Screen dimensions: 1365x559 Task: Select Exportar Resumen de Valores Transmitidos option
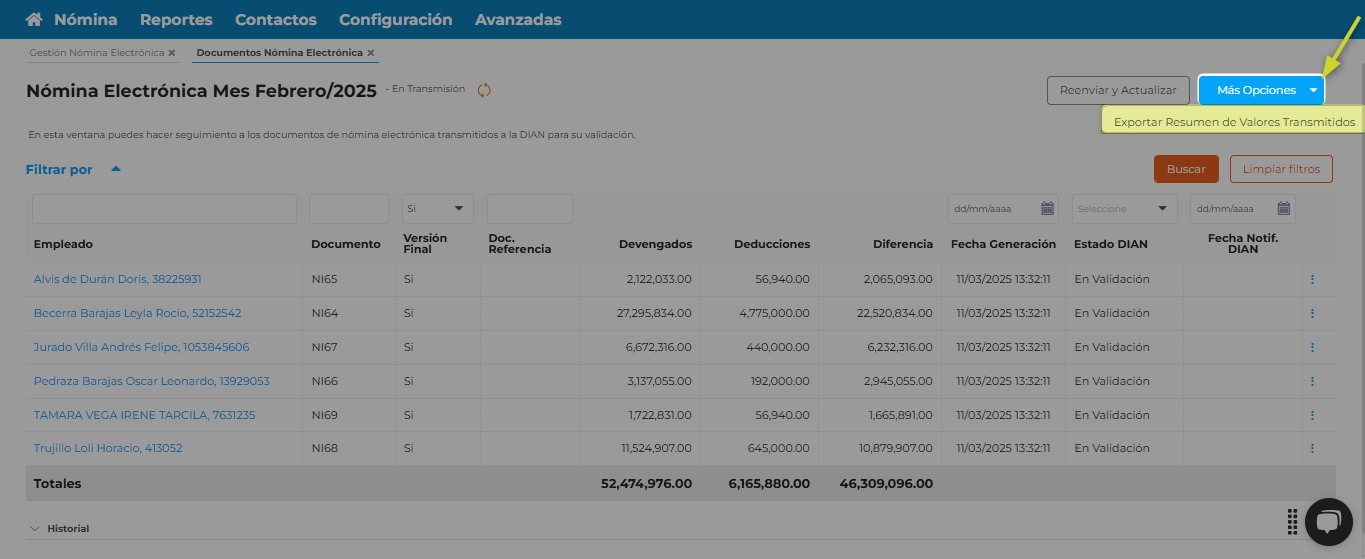(1233, 122)
